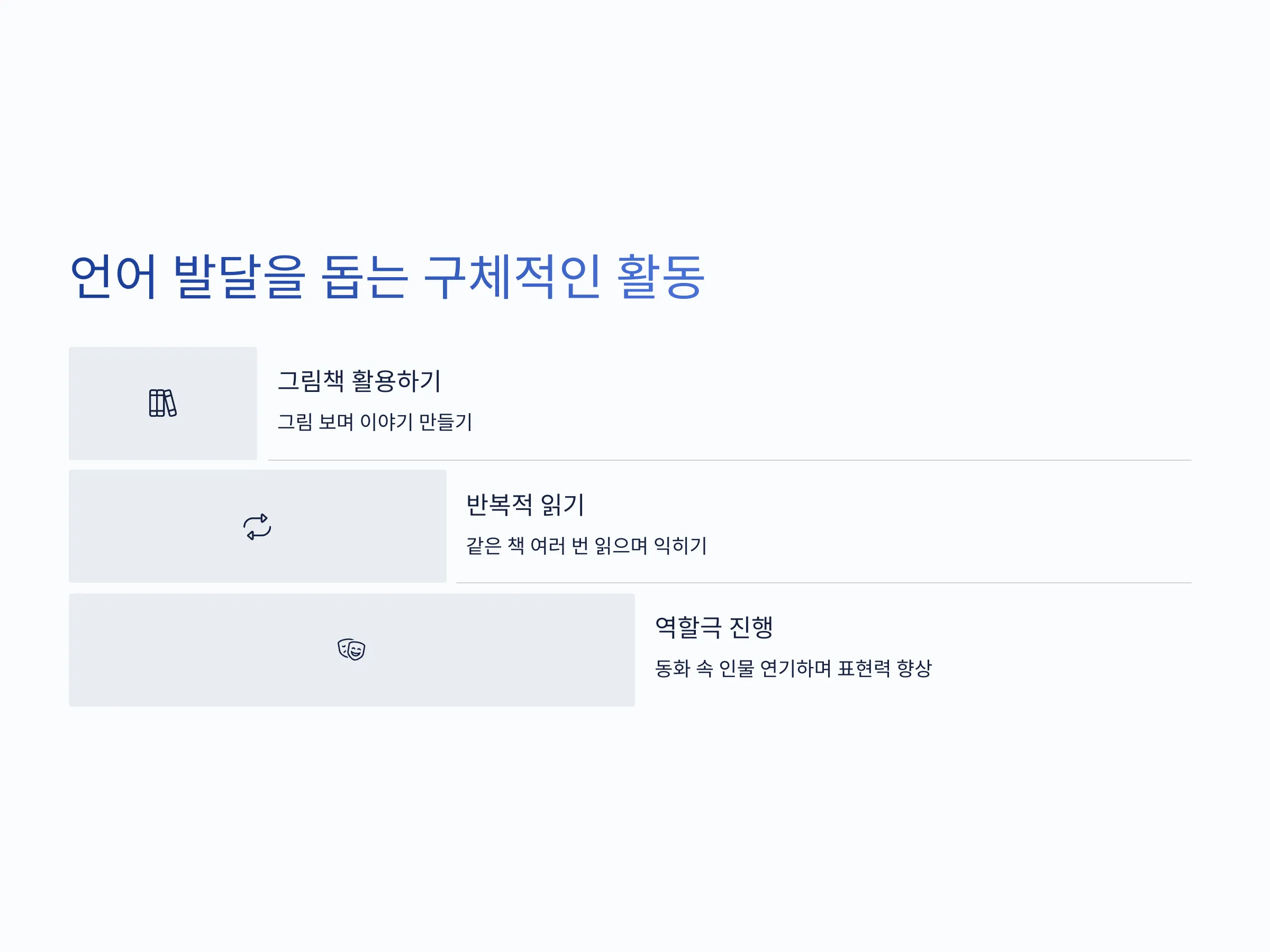Select the word 언어 in the title

pos(113,277)
